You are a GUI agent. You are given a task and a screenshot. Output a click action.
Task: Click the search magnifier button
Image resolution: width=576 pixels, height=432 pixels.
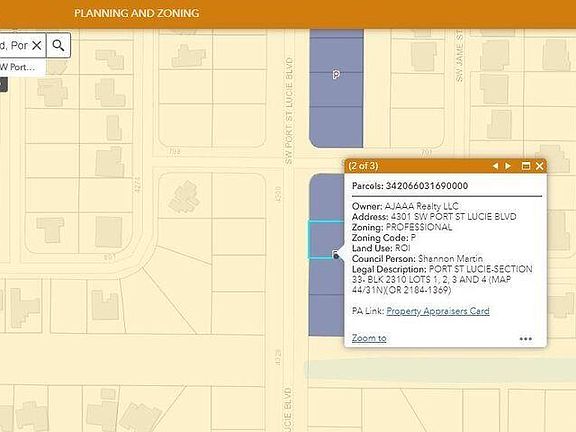pos(58,45)
